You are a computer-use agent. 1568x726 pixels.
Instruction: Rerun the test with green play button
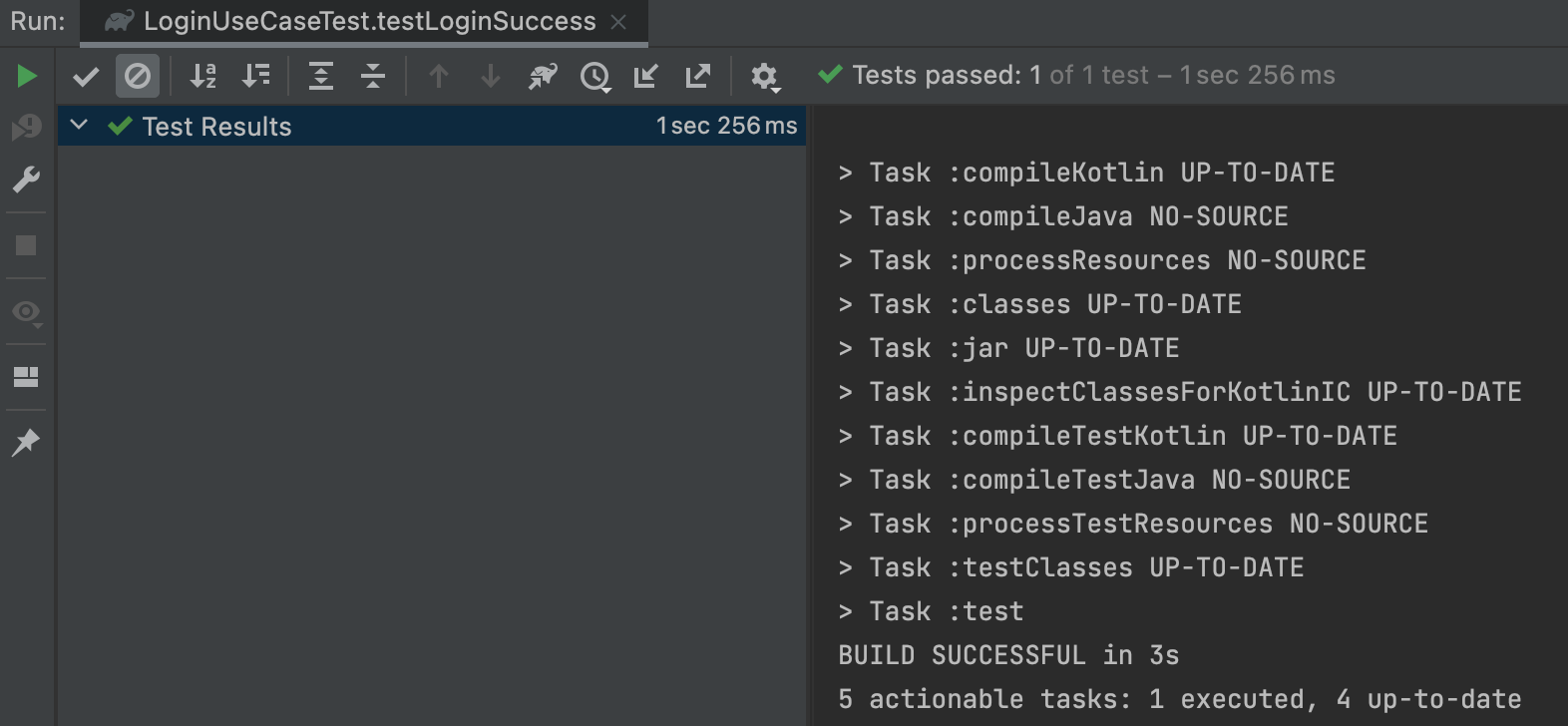27,76
